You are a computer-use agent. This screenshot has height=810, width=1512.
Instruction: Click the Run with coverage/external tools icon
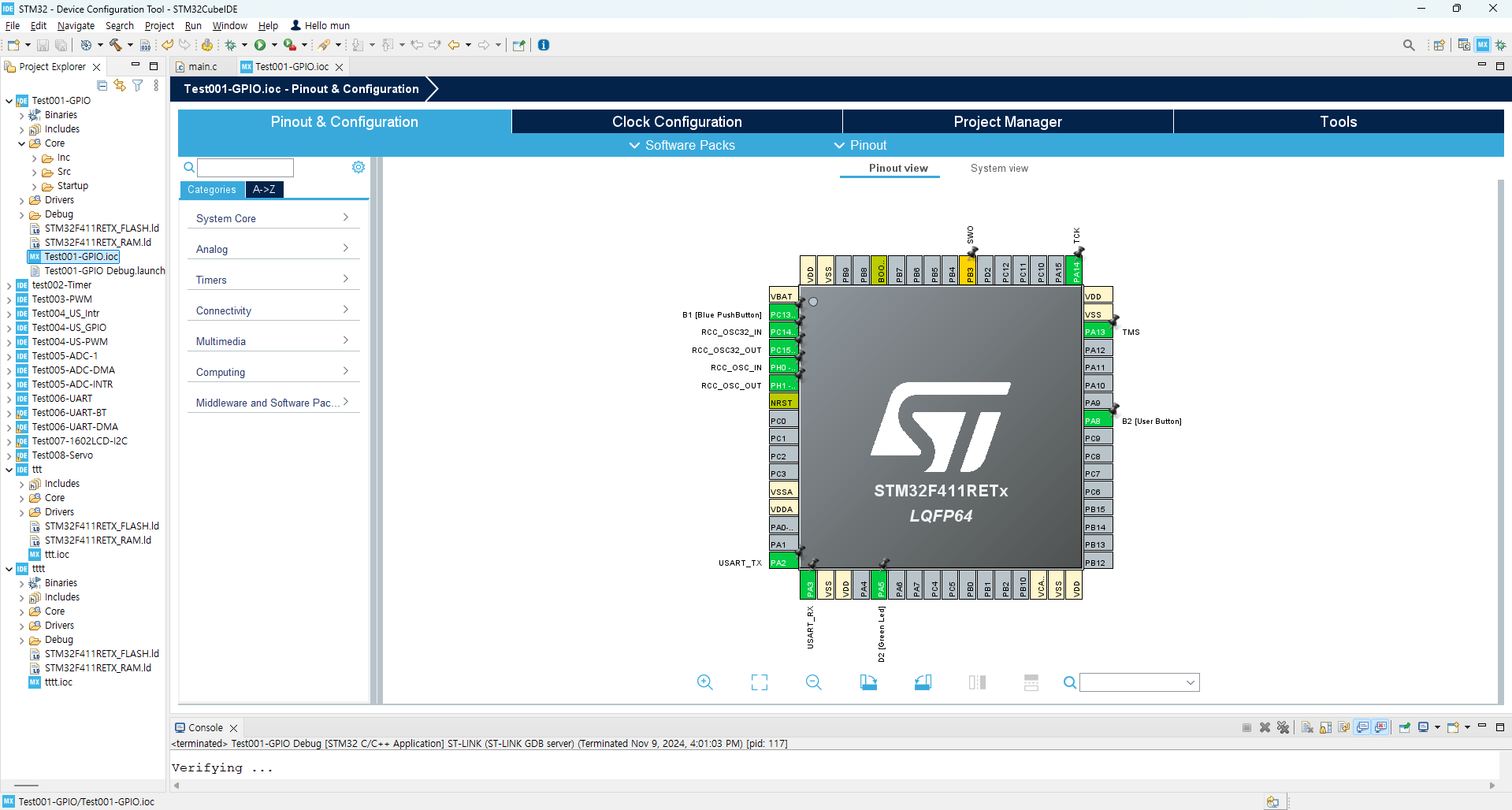click(290, 45)
